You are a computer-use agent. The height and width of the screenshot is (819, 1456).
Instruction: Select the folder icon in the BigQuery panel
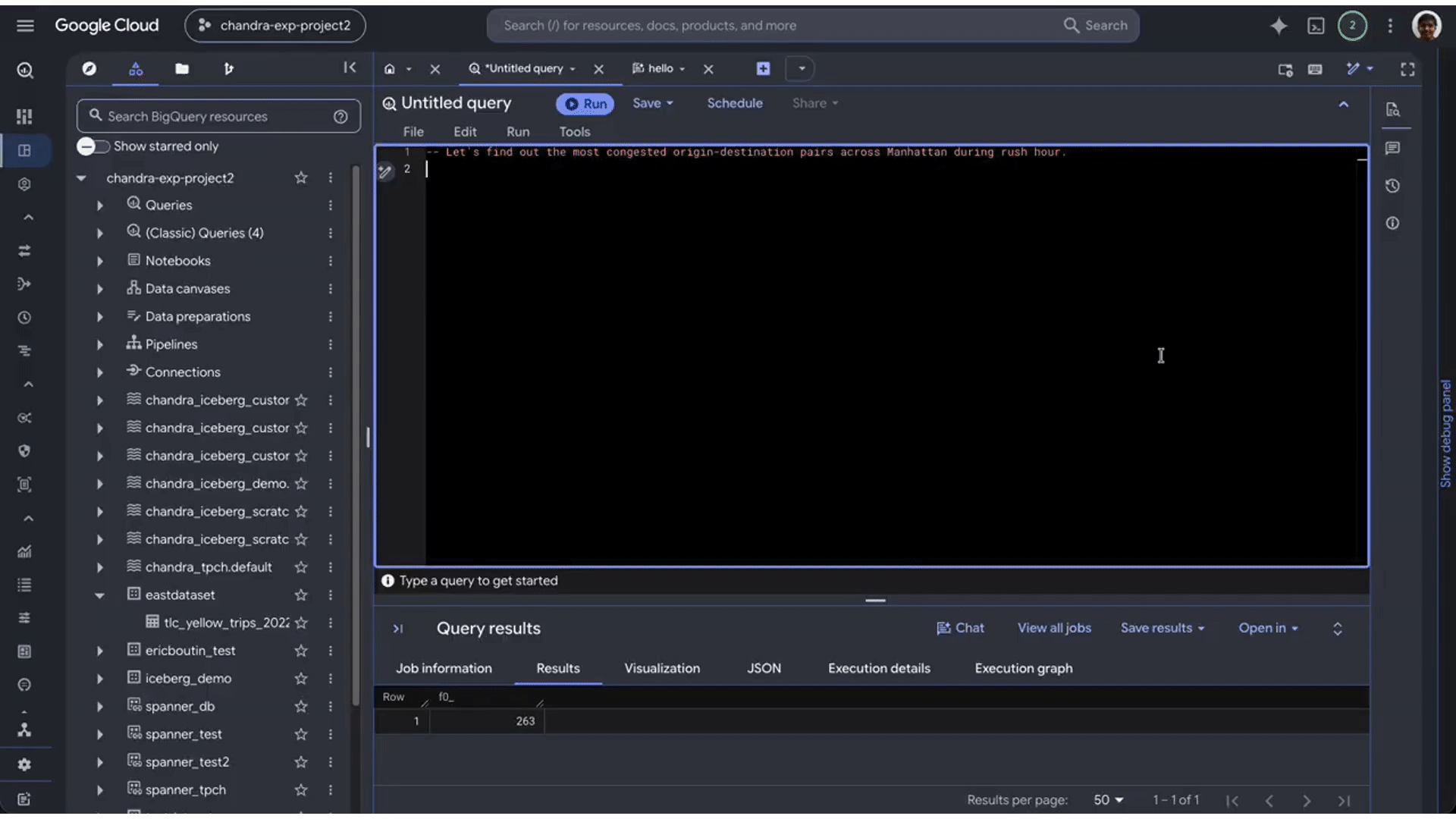point(182,69)
